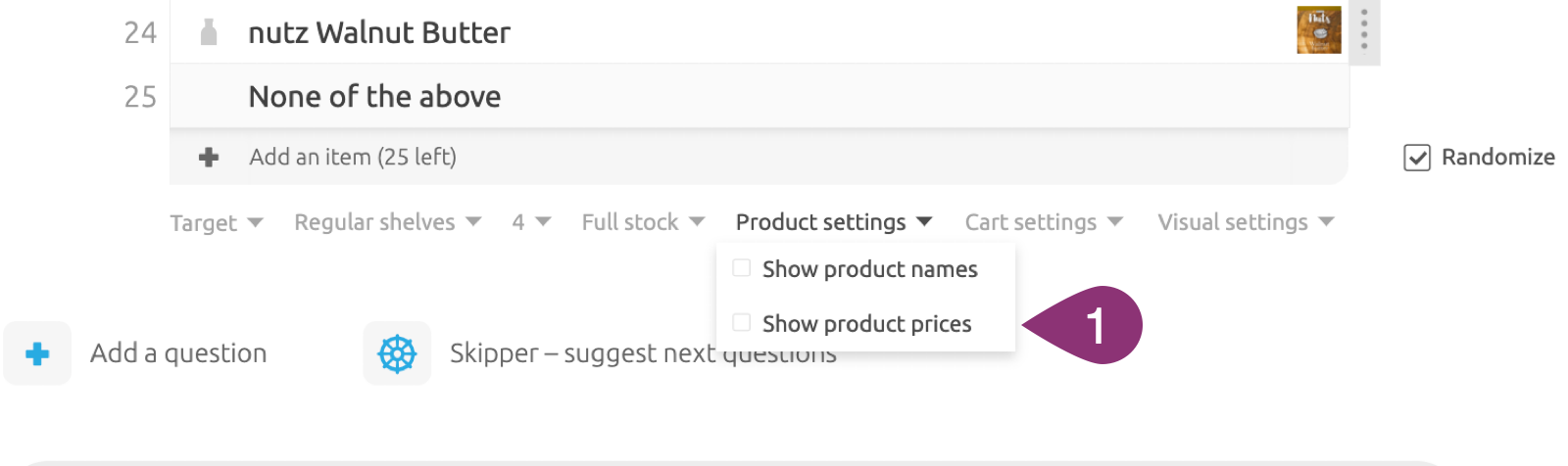Viewport: 1568px width, 466px height.
Task: Select the None of the above item
Action: [x=374, y=97]
